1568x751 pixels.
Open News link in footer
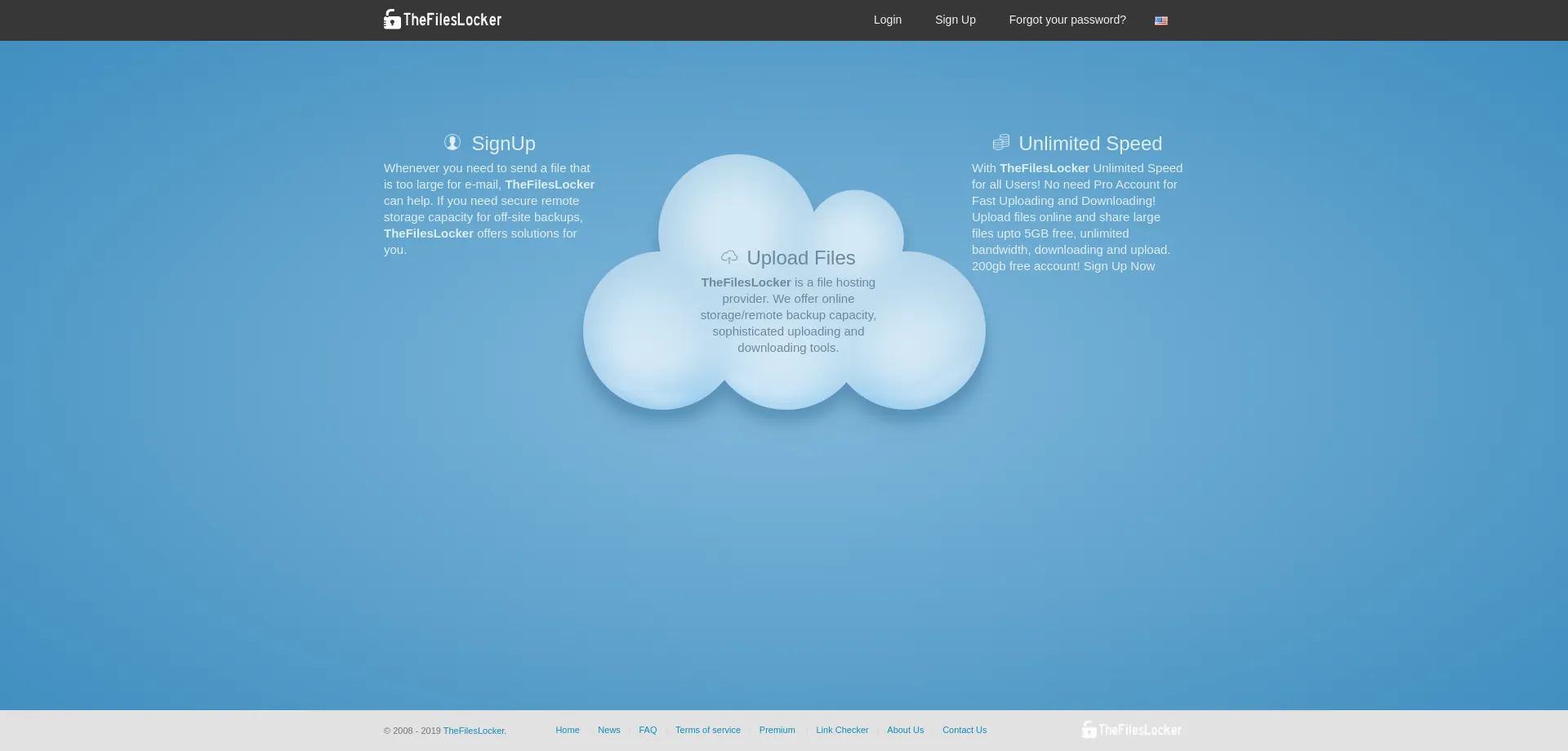(x=609, y=730)
